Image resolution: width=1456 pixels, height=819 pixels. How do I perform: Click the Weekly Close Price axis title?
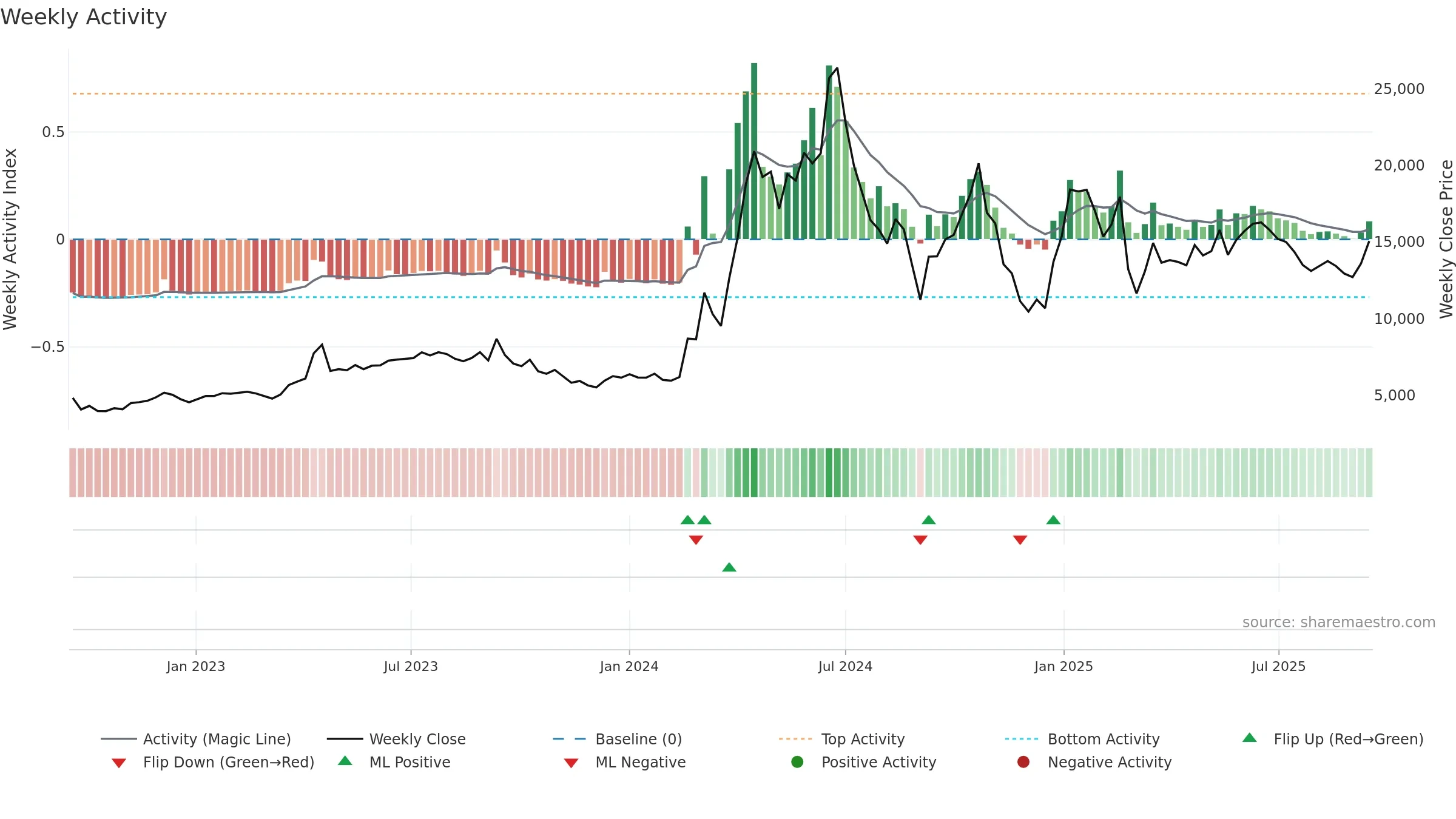click(1446, 239)
